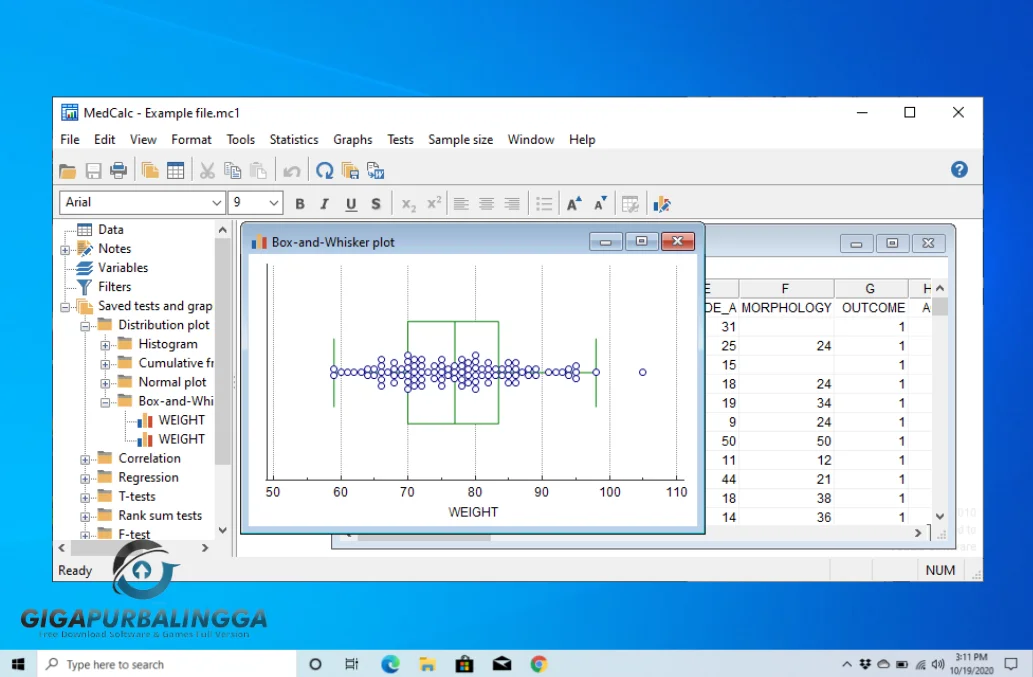
Task: Expand the Notes tree node
Action: pyautogui.click(x=65, y=250)
